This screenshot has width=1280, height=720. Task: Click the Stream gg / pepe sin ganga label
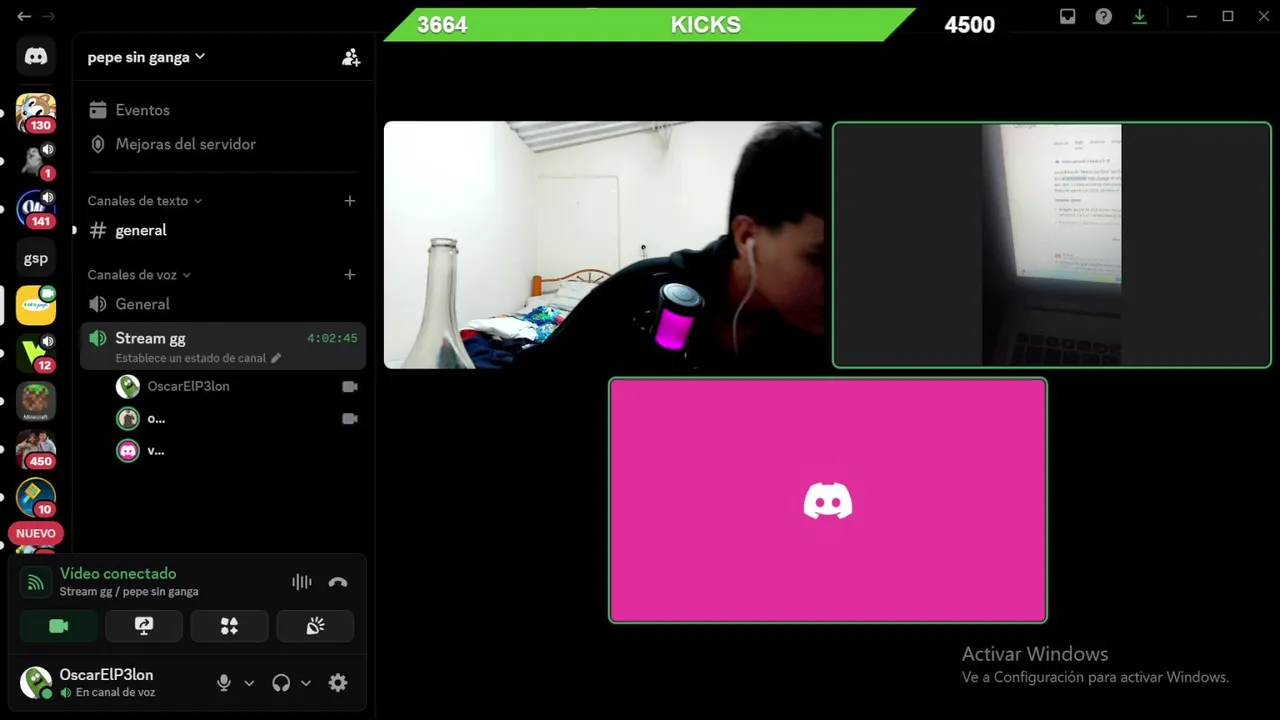pyautogui.click(x=129, y=592)
